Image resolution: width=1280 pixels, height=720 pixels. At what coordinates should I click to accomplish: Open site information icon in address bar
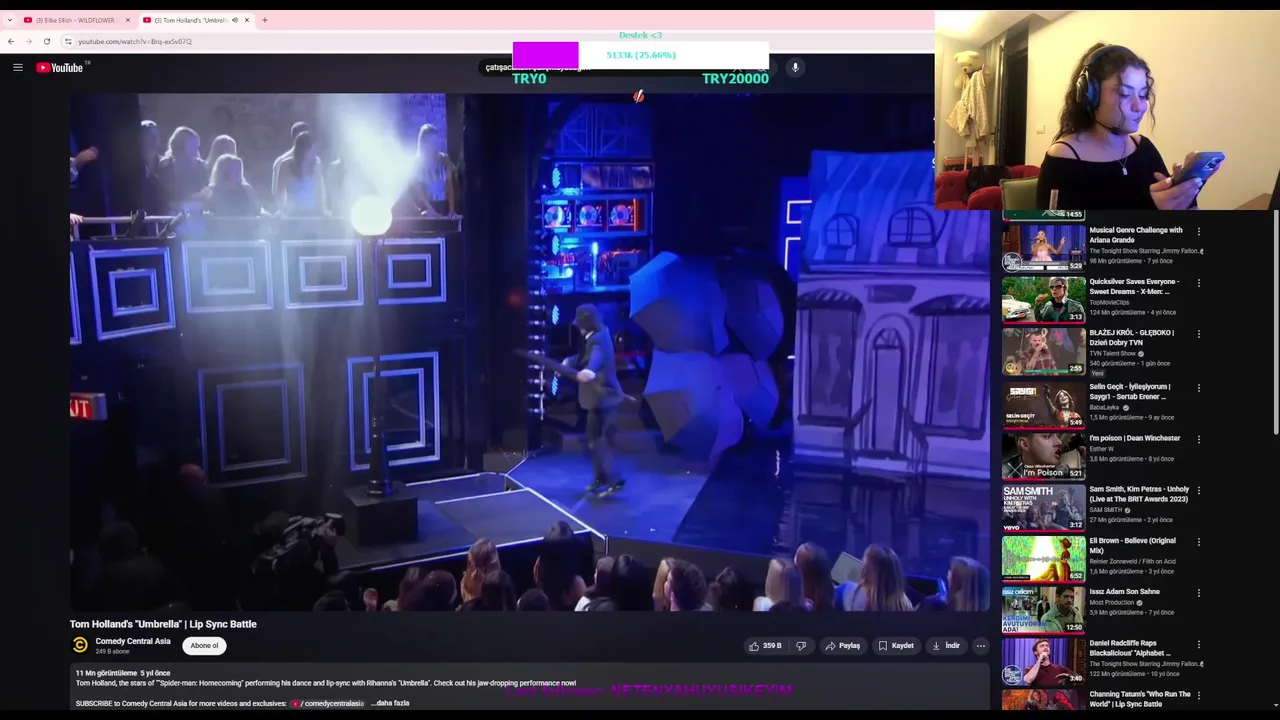(68, 41)
